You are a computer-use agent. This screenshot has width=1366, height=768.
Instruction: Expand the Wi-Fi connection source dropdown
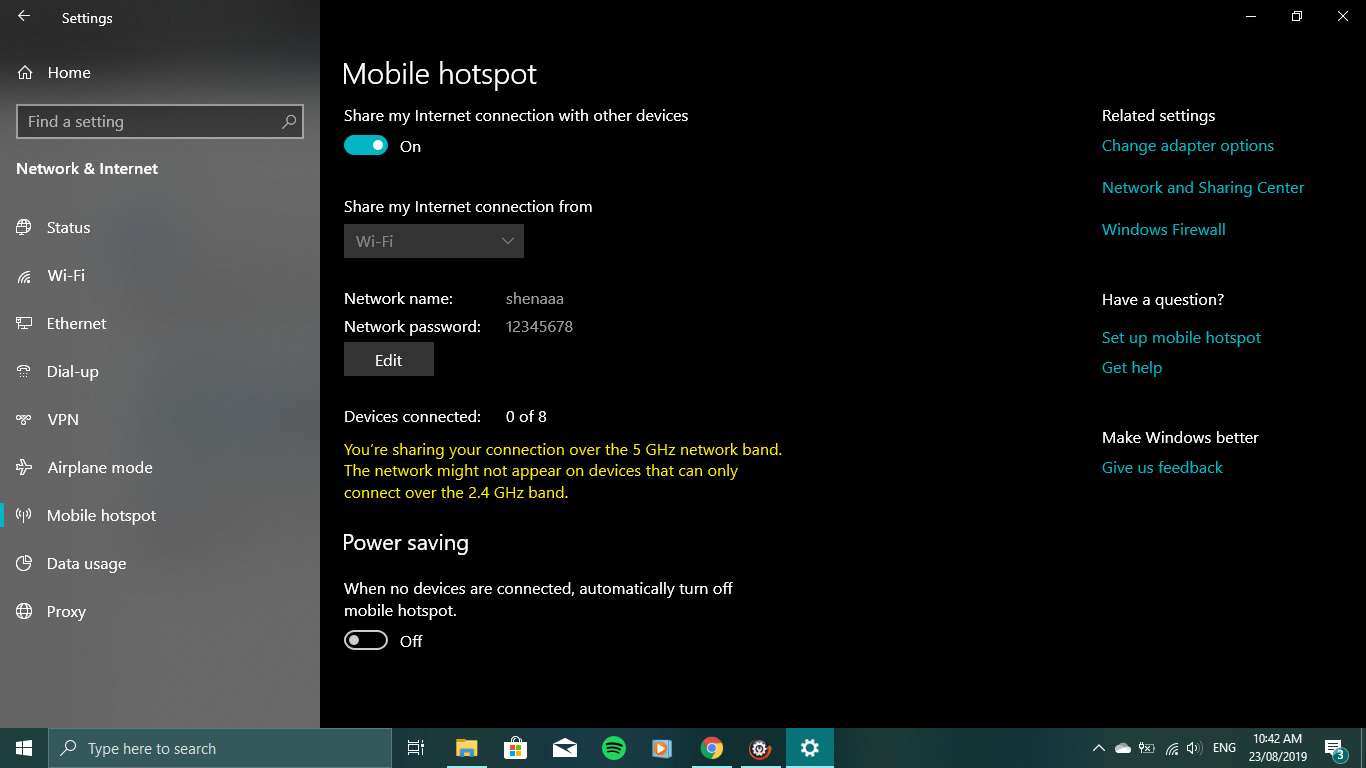434,241
